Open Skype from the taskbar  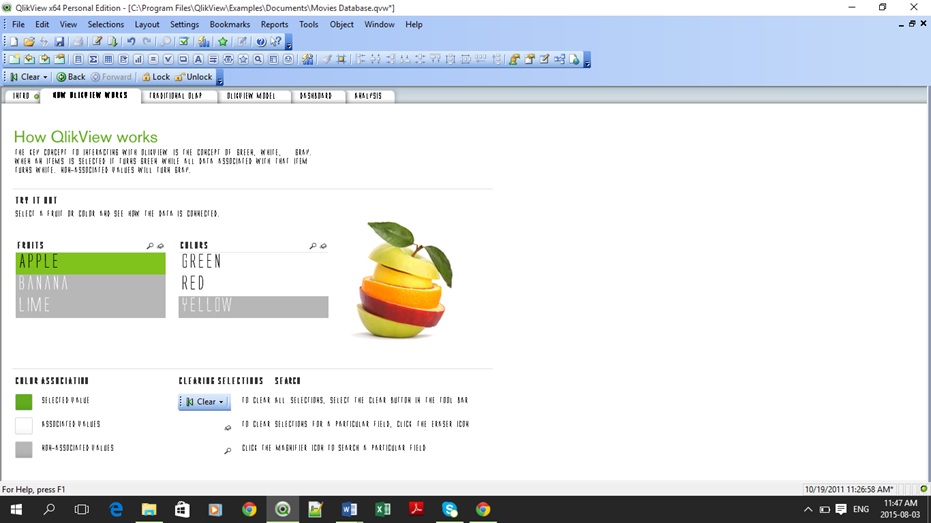[449, 509]
